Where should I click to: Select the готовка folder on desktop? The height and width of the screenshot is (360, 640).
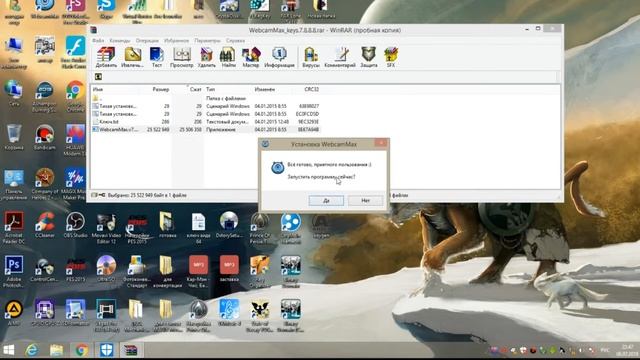tap(167, 225)
